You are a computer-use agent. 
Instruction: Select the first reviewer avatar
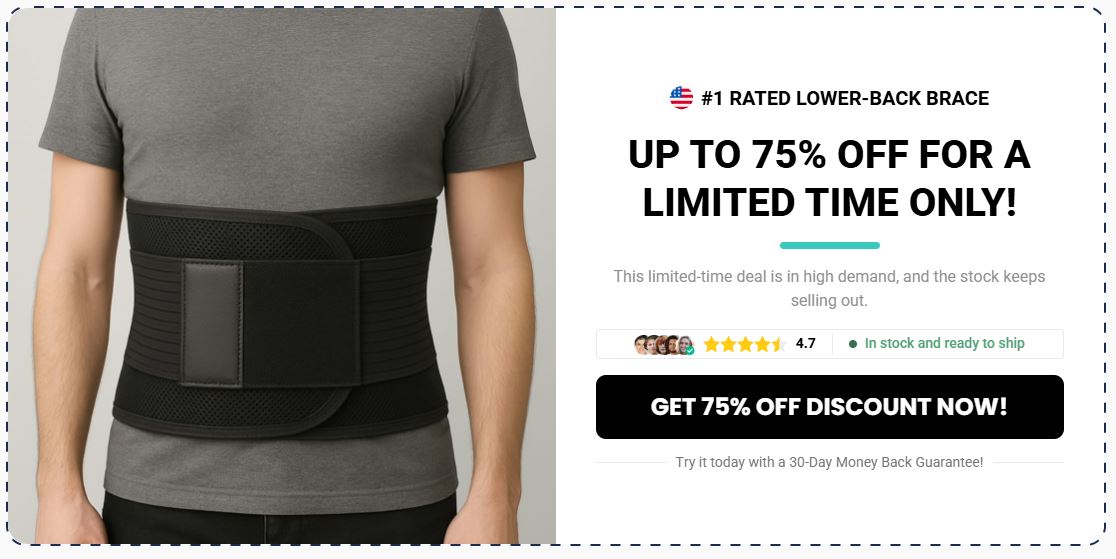point(641,345)
